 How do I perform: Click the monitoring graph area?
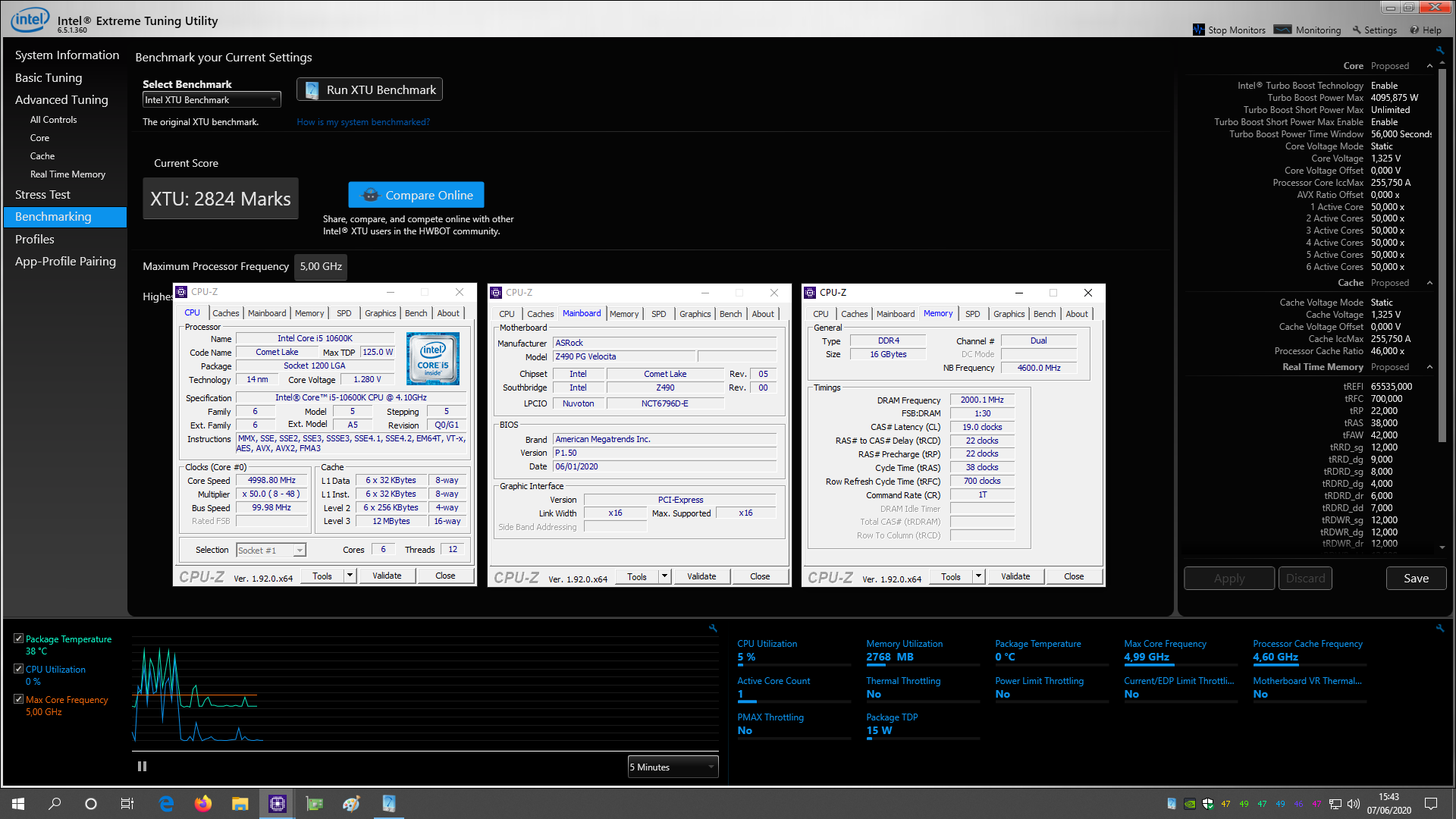[425, 694]
